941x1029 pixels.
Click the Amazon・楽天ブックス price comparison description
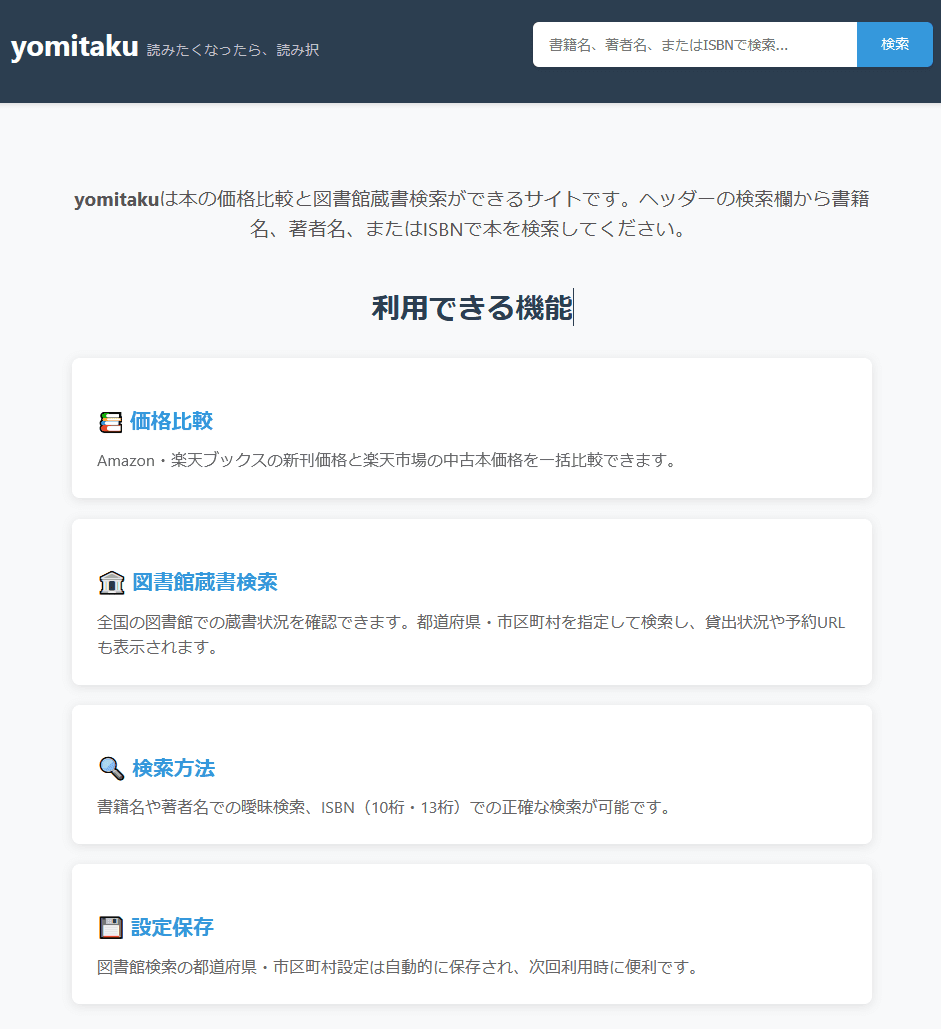(388, 461)
